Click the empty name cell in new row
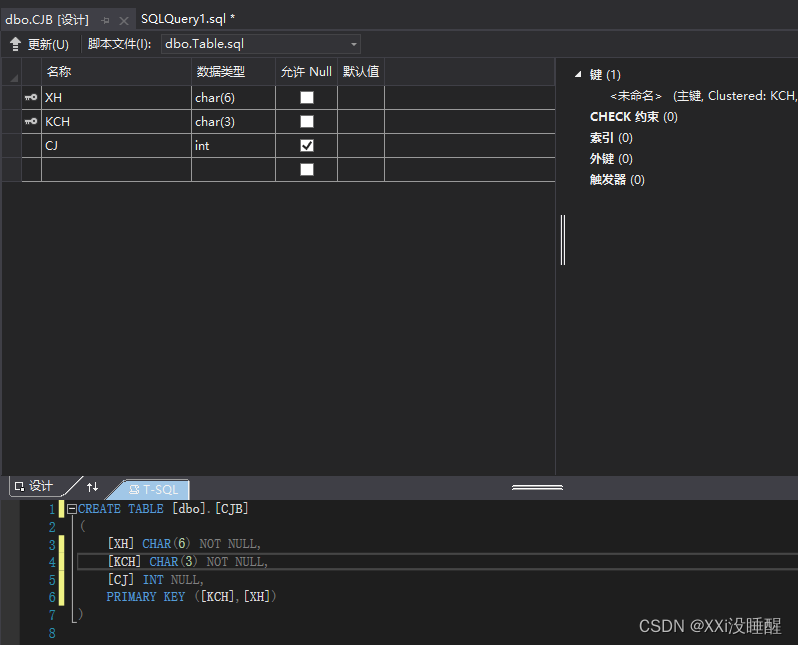This screenshot has height=645, width=798. coord(116,170)
